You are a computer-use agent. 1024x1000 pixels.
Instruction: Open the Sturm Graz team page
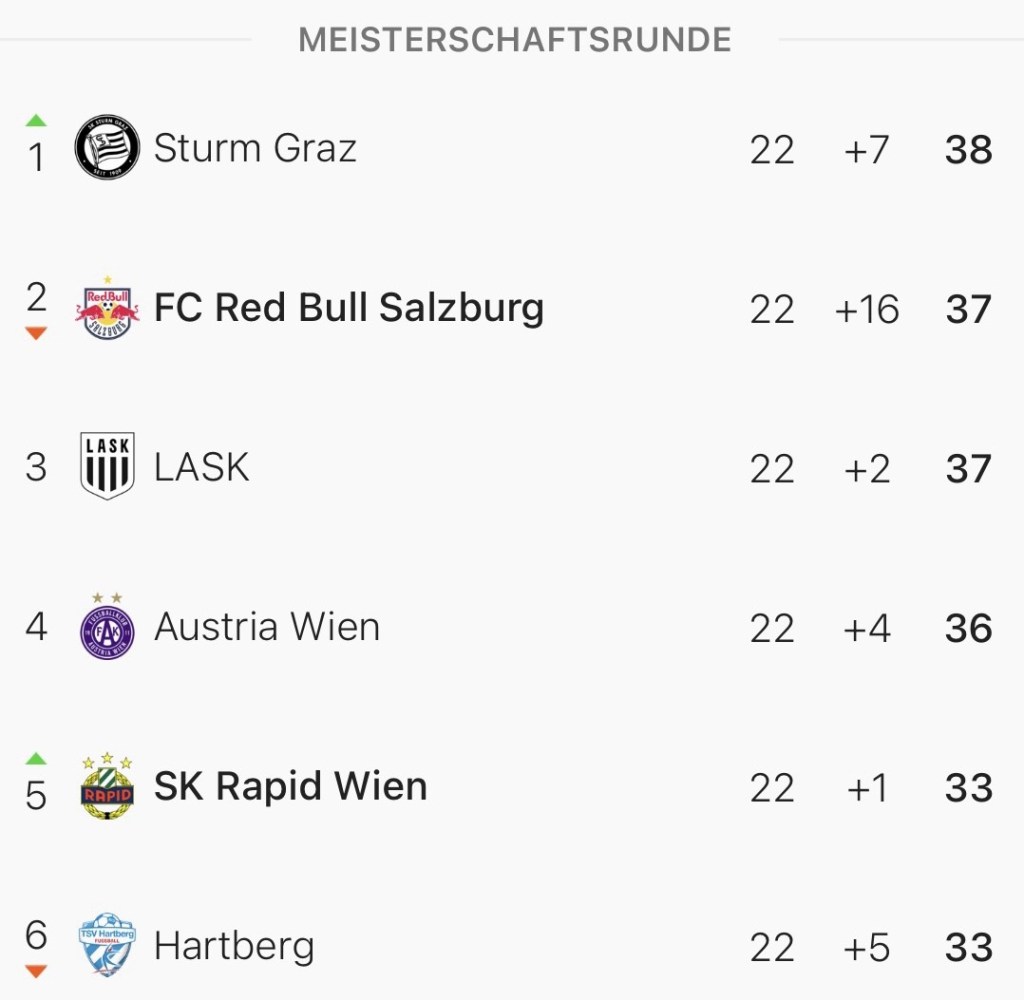pyautogui.click(x=255, y=149)
